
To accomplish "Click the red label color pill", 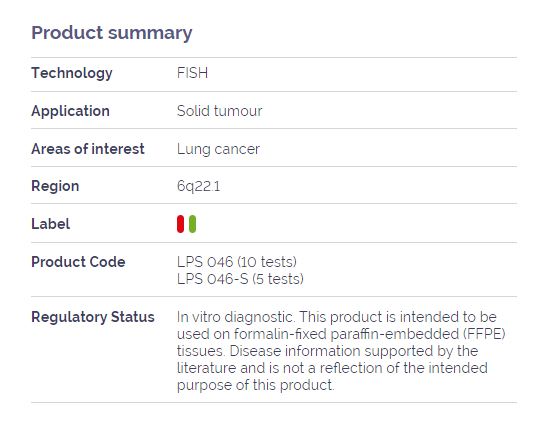I will [x=180, y=224].
